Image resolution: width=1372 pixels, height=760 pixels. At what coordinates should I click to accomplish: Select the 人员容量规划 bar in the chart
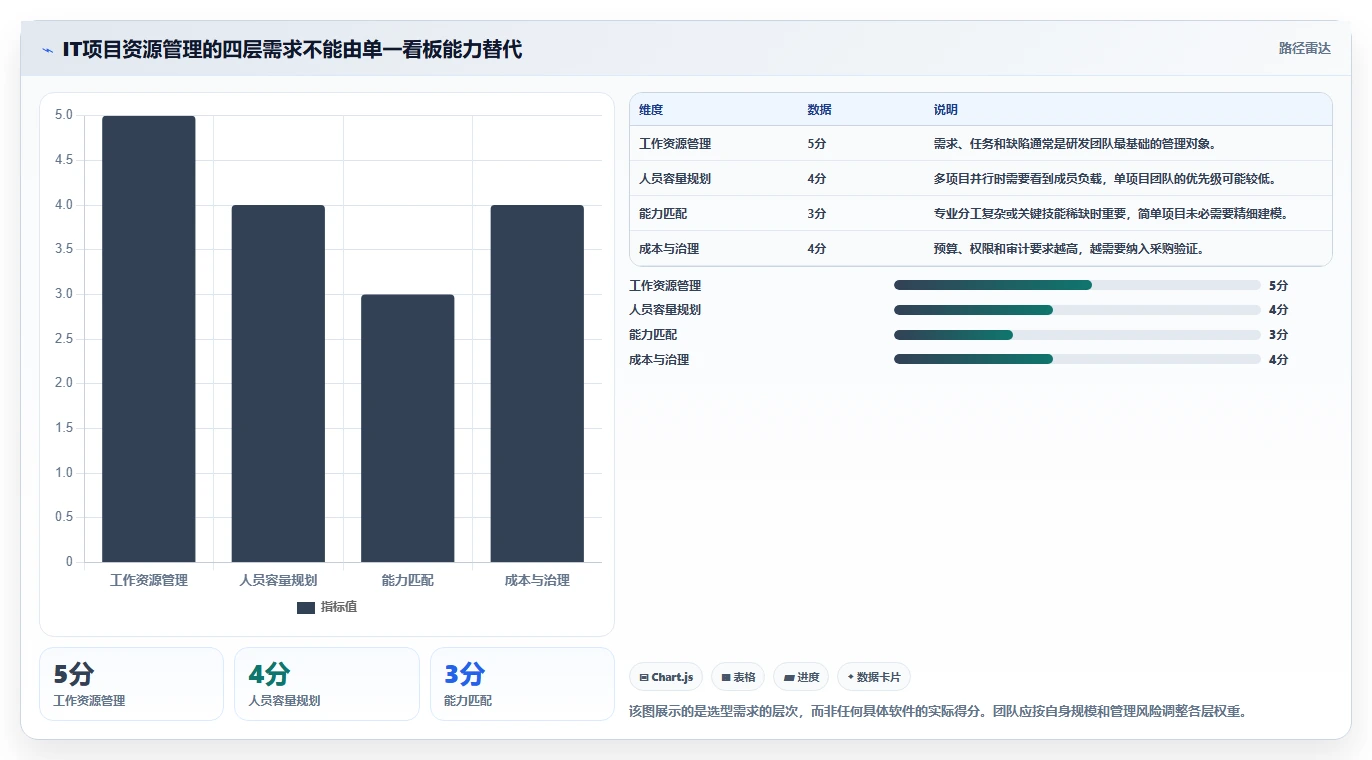(x=278, y=383)
